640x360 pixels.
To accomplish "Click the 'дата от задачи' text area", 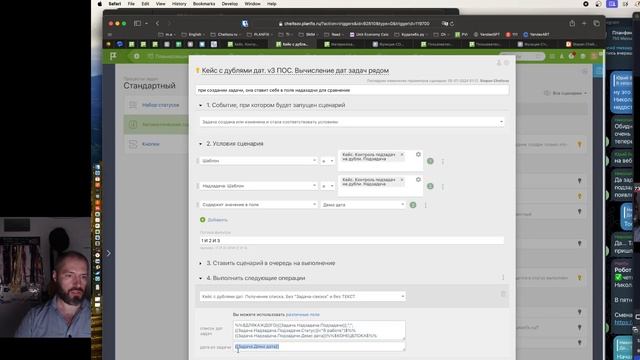I will pos(319,347).
